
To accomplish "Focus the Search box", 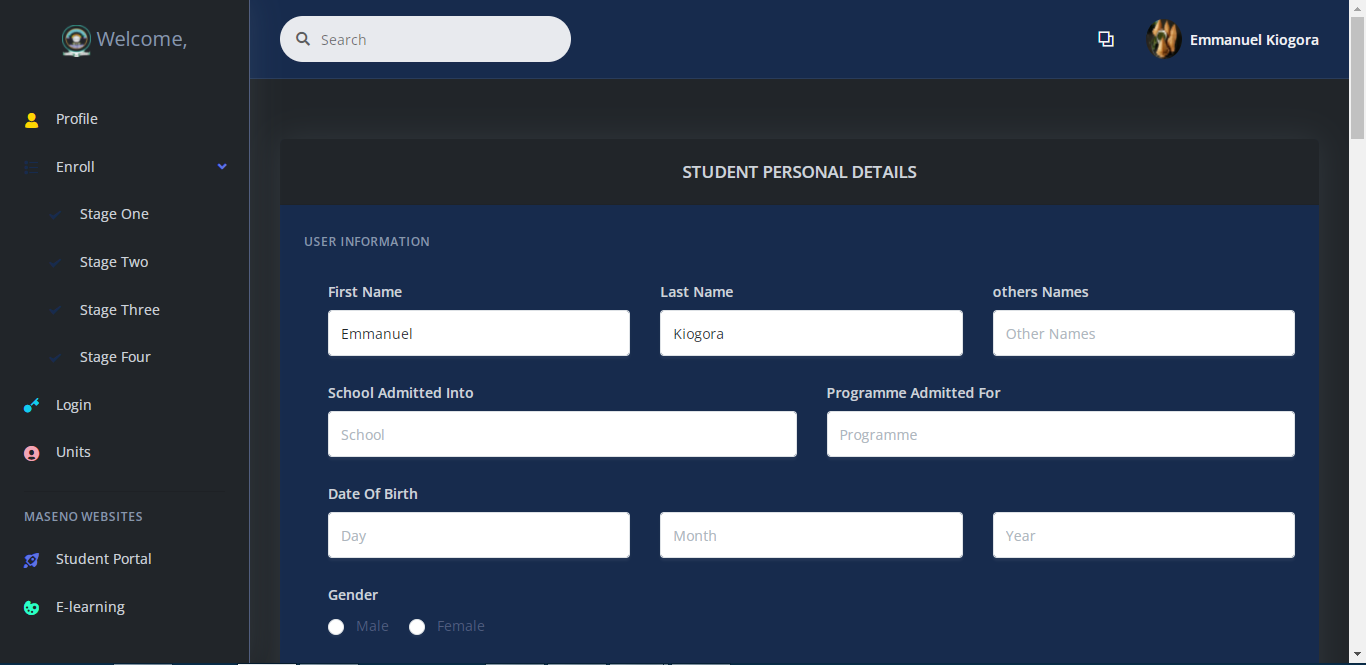I will 425,39.
